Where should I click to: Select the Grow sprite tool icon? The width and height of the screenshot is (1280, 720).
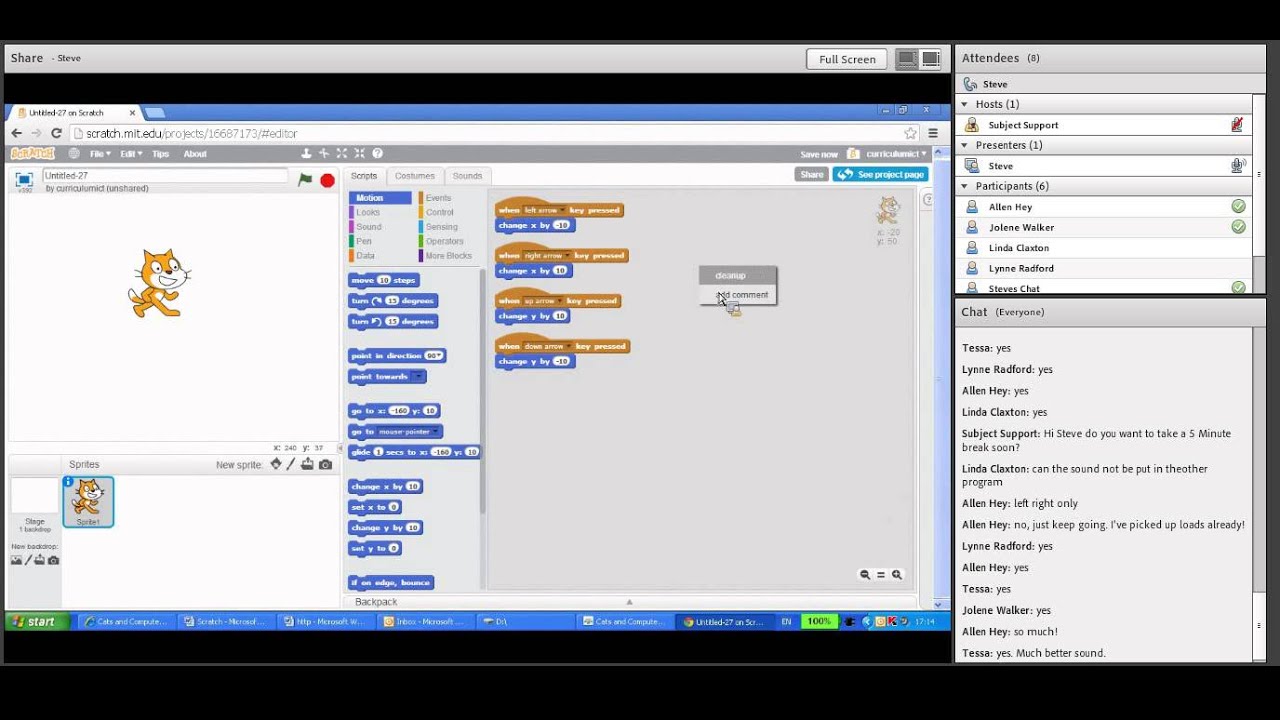coord(342,154)
